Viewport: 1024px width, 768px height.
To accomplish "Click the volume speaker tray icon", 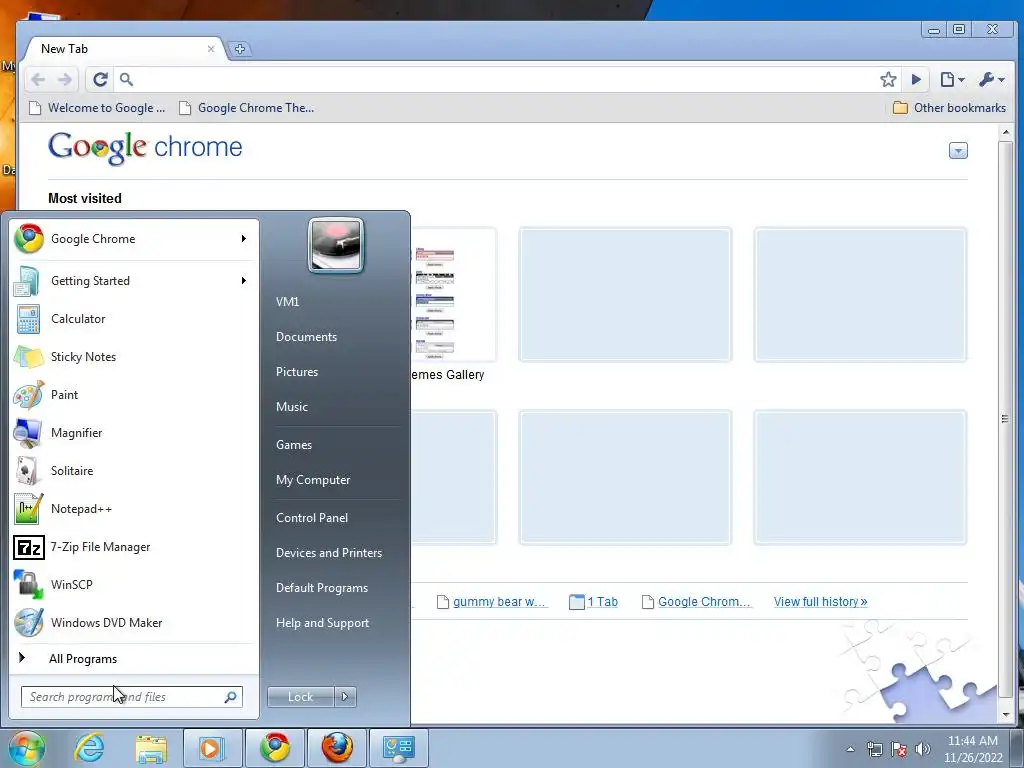I will tap(922, 749).
